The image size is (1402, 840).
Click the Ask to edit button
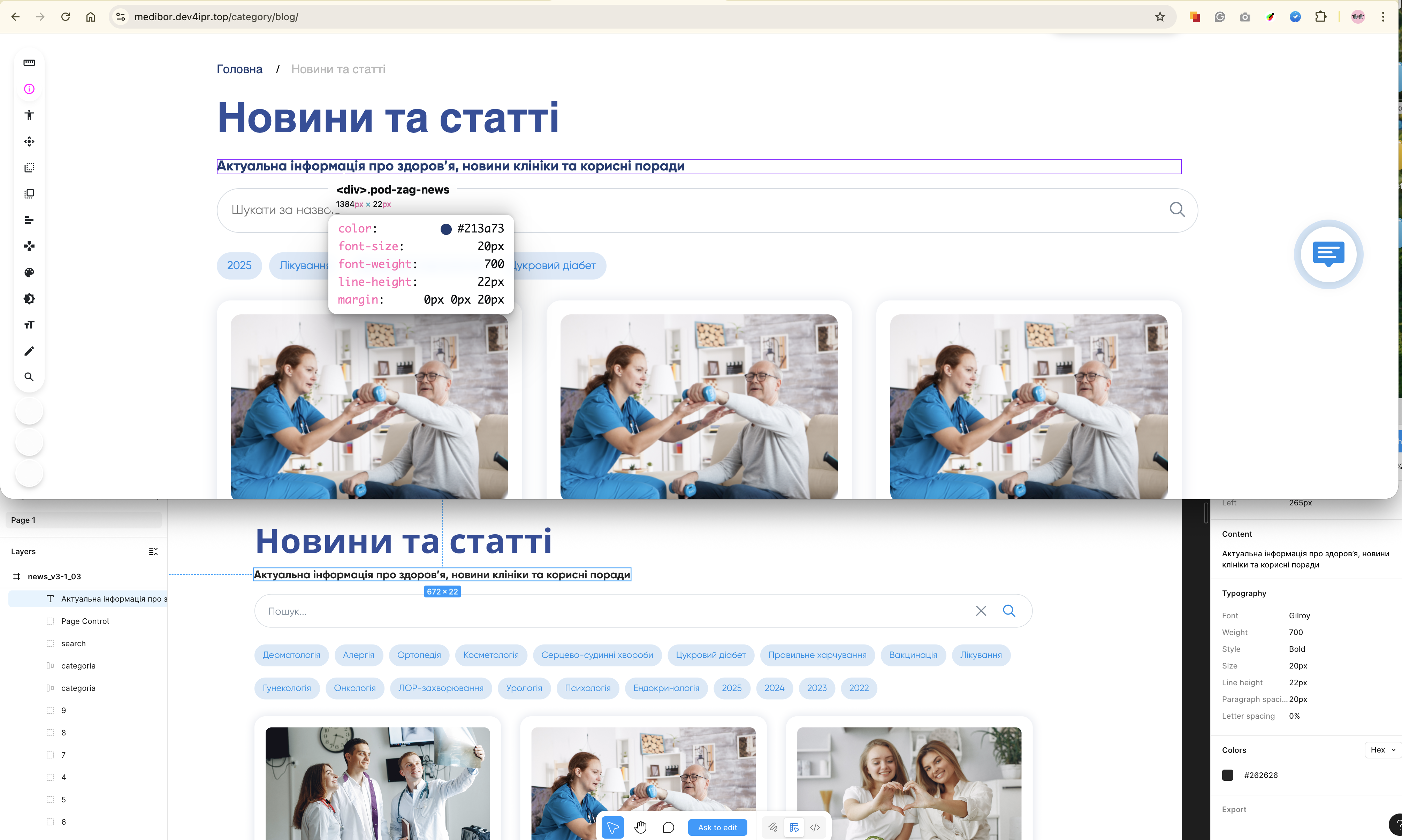pyautogui.click(x=717, y=827)
